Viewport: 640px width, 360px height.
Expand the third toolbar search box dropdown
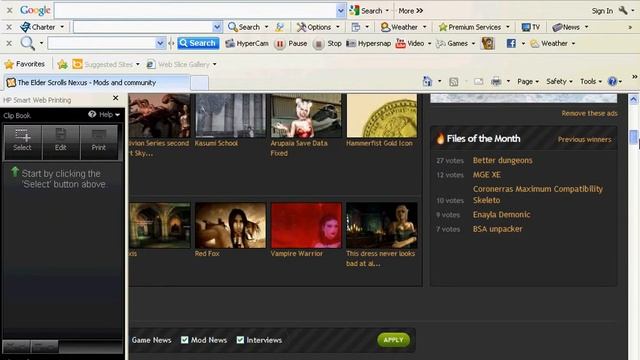(x=160, y=43)
